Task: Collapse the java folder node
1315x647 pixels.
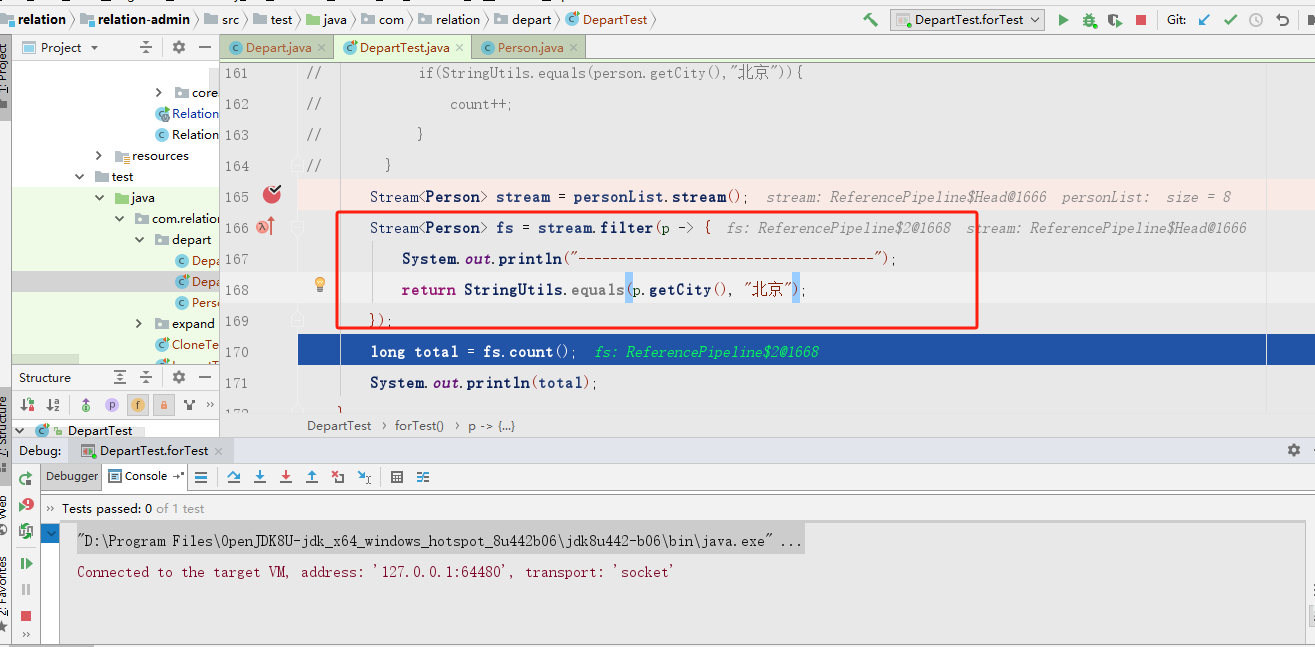Action: (x=99, y=197)
